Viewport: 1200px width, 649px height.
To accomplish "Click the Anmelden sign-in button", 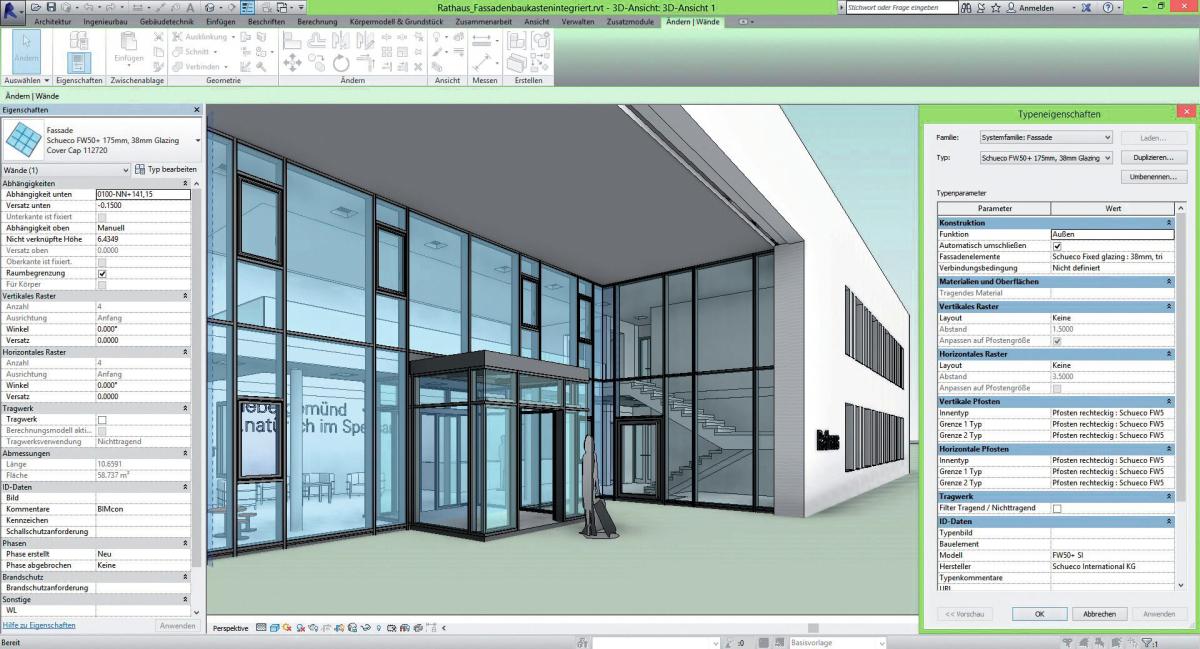I will point(1036,7).
